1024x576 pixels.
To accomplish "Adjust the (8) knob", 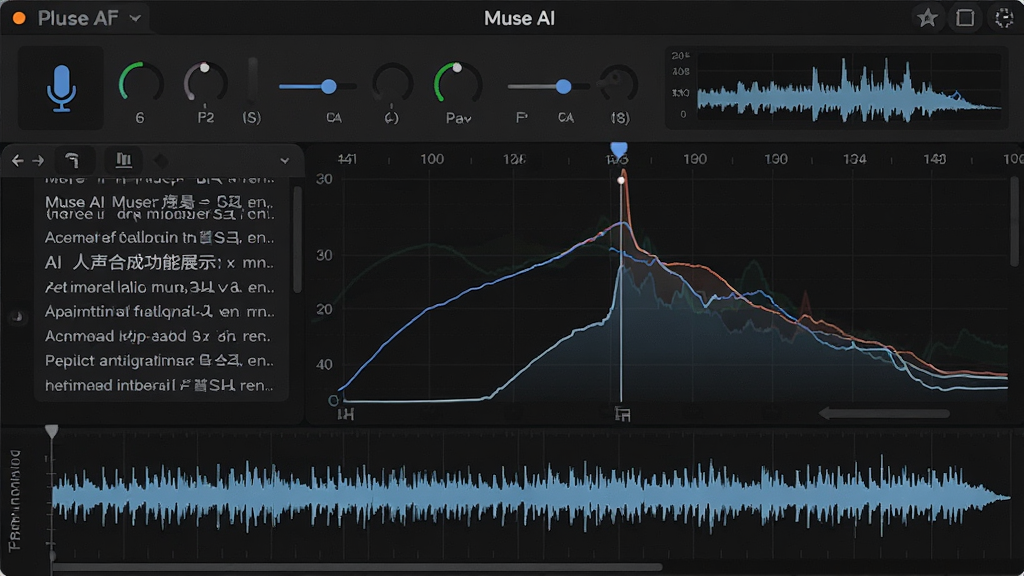I will [618, 84].
